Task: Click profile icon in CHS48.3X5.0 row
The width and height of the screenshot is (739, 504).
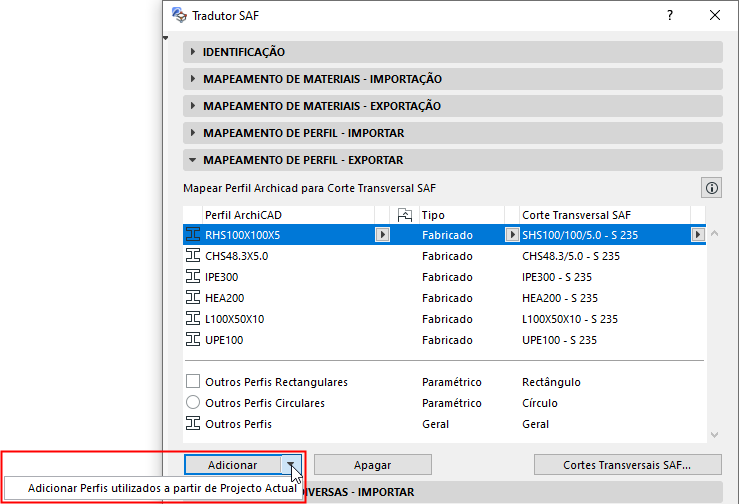Action: point(193,256)
